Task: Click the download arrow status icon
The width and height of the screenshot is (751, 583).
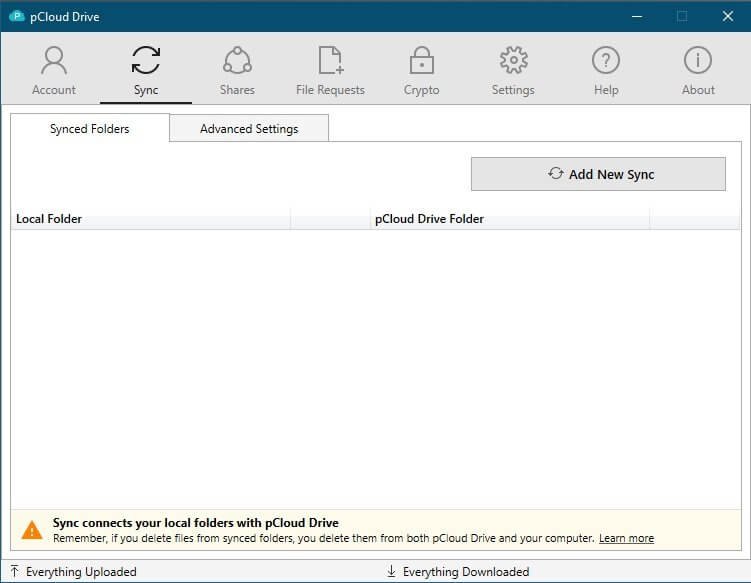Action: [x=391, y=571]
